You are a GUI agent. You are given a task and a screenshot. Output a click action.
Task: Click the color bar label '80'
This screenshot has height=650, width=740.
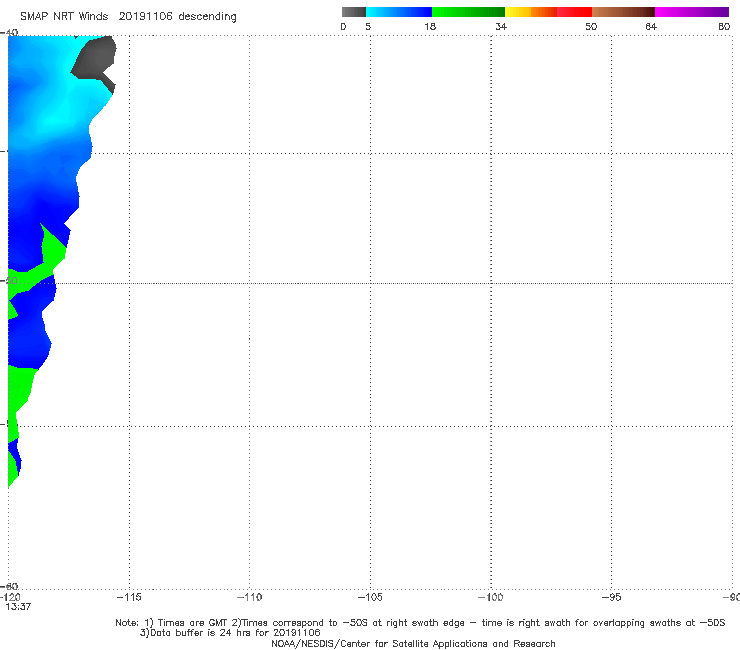724,26
